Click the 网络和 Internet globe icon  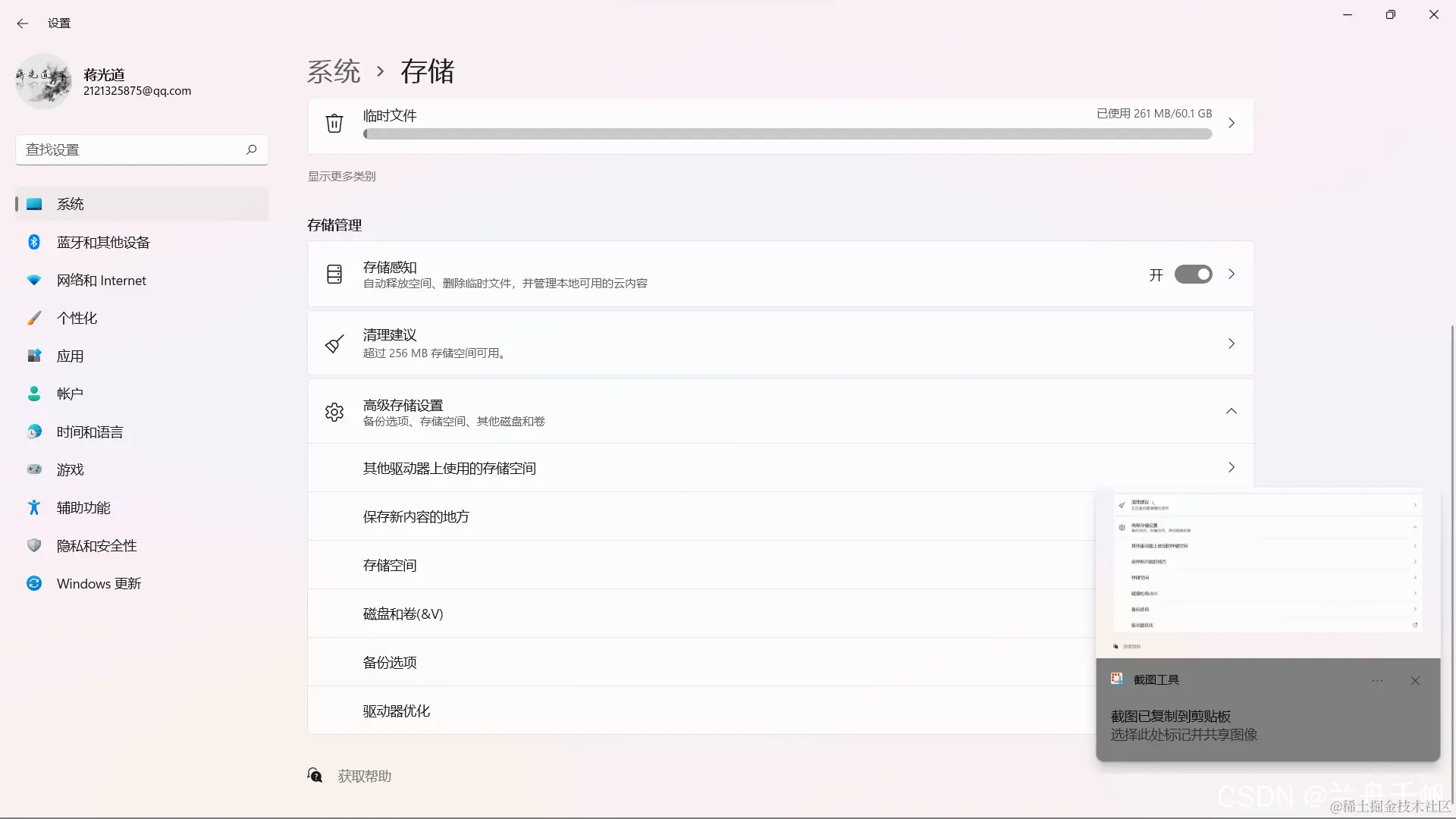(33, 280)
